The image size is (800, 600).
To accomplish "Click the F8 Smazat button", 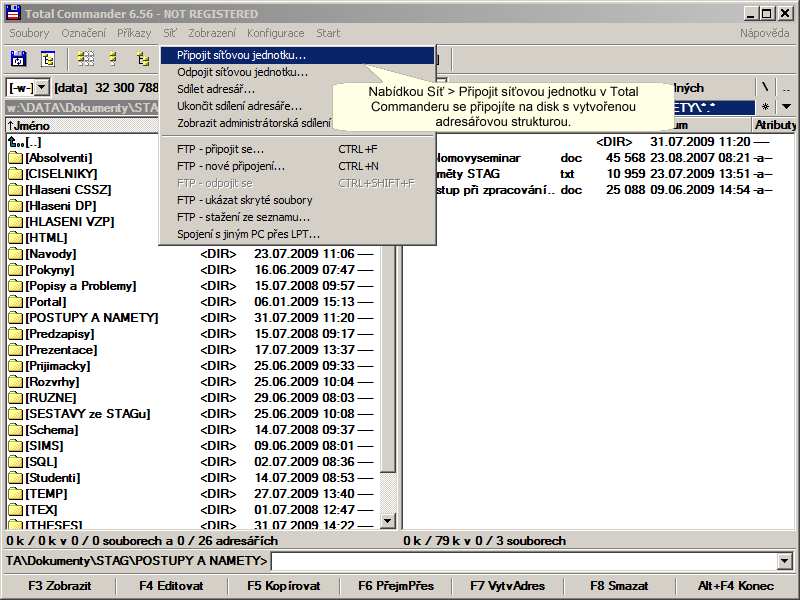I will [619, 586].
